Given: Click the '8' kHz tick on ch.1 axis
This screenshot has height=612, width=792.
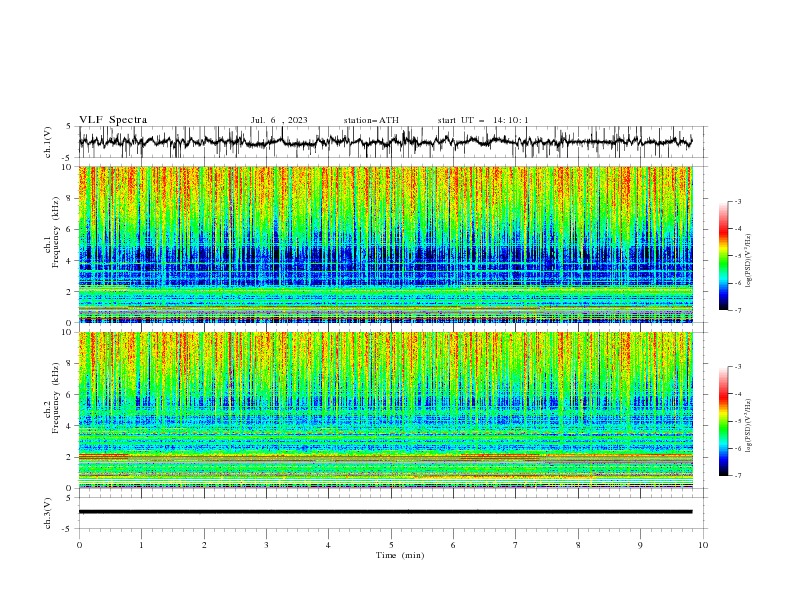Looking at the screenshot, I should point(70,198).
